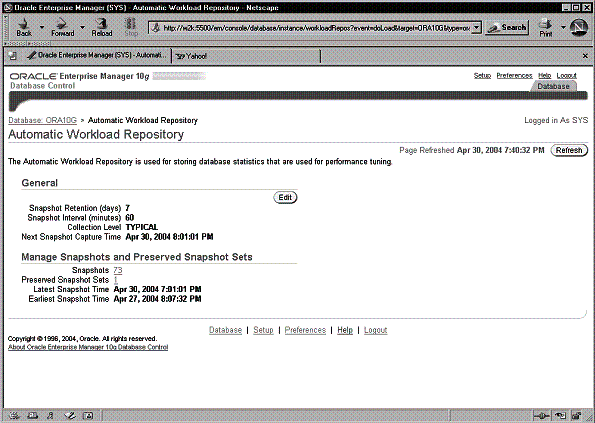Viewport: 595px width, 423px height.
Task: Click the Netscape logo throbber
Action: click(578, 28)
